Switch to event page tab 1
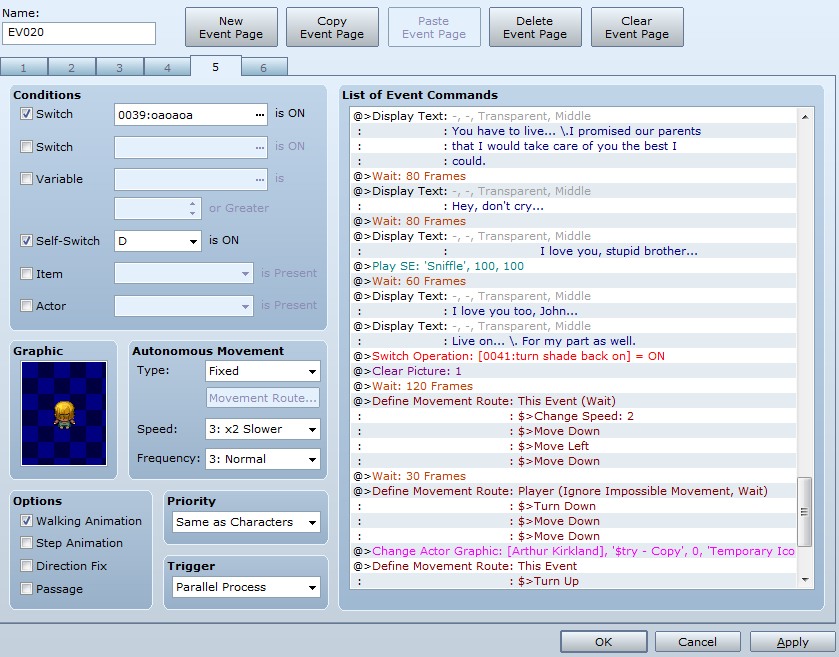839x657 pixels. [24, 68]
